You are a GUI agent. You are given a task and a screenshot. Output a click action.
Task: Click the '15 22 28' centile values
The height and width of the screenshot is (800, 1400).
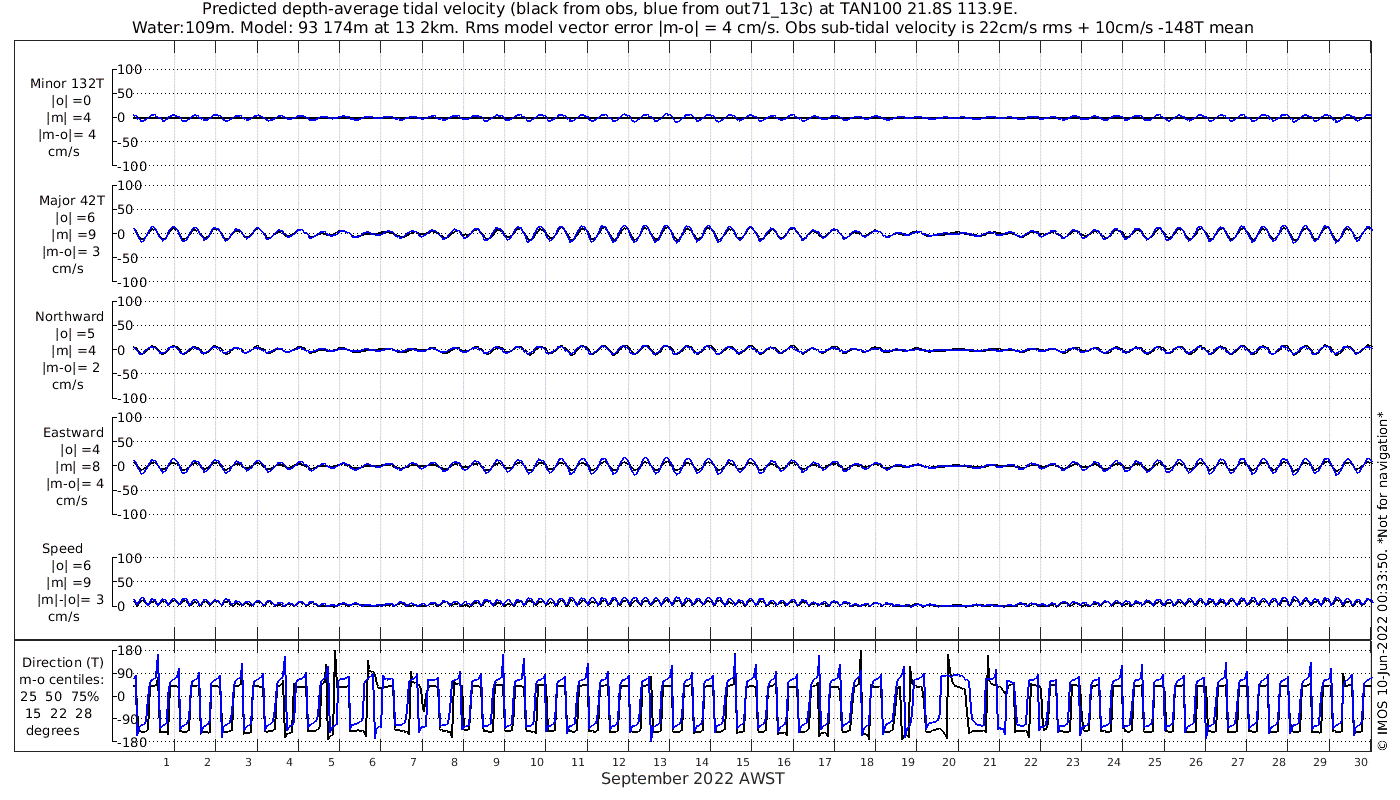point(58,713)
